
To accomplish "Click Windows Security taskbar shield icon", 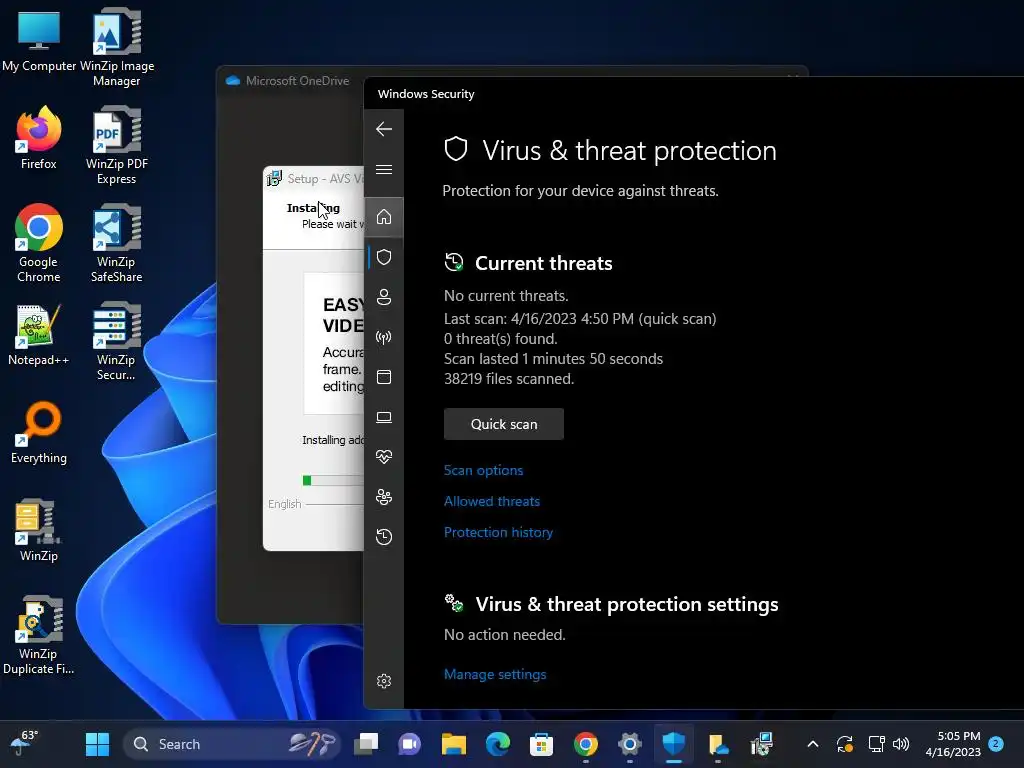I will (673, 744).
